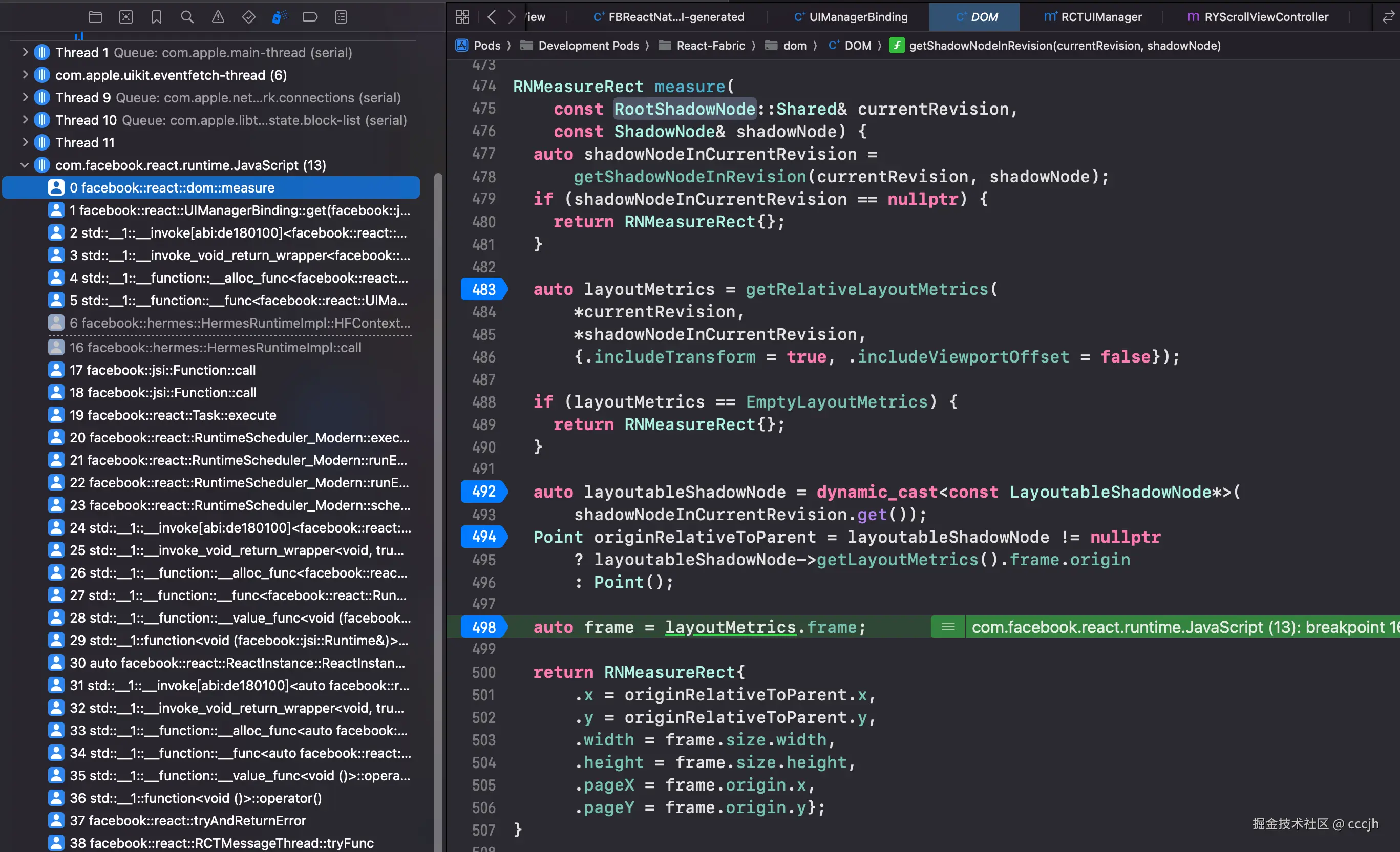
Task: Click React-Fabric in the jump bar
Action: click(710, 46)
